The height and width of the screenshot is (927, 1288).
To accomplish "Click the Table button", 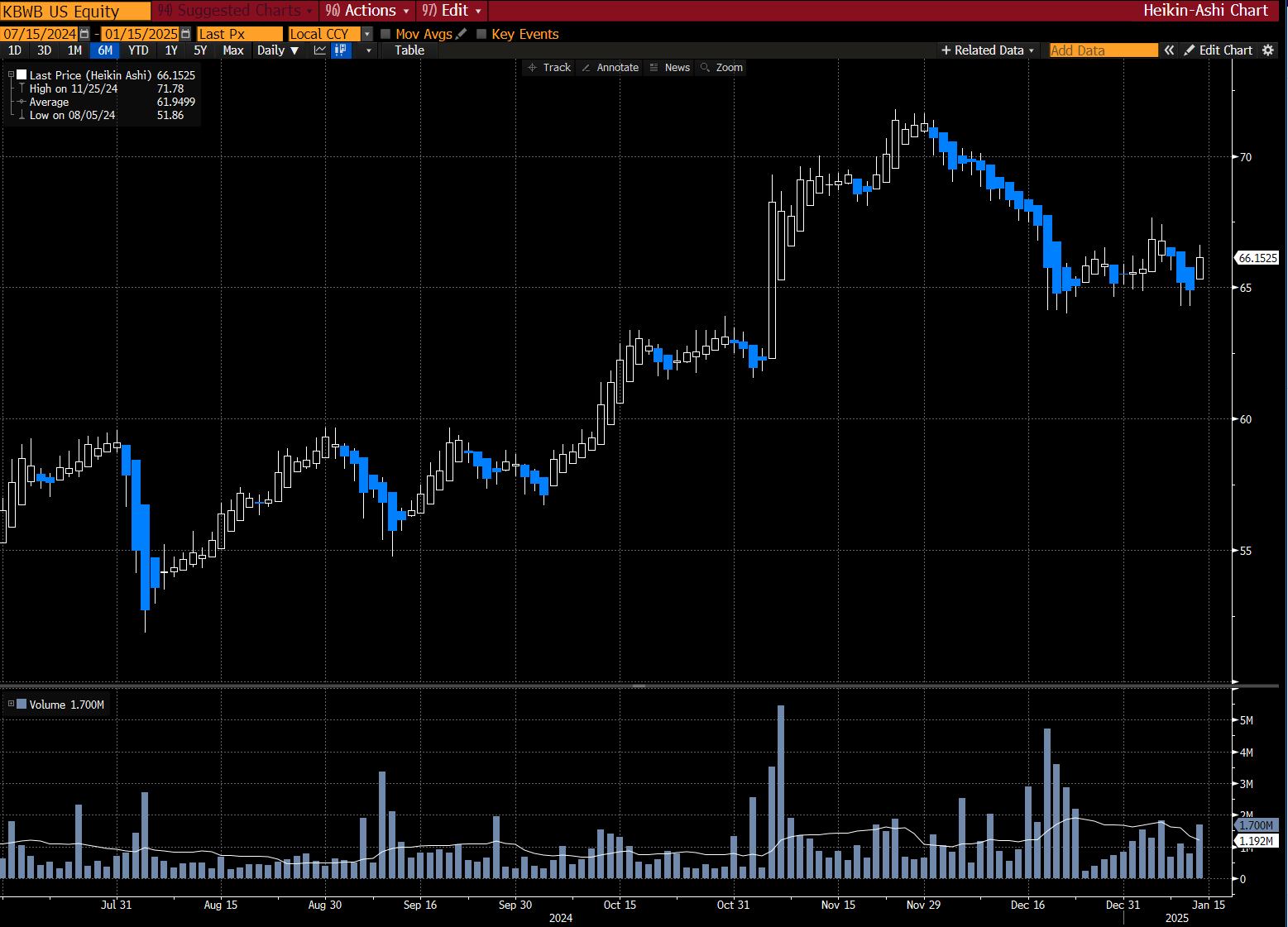I will tap(409, 50).
